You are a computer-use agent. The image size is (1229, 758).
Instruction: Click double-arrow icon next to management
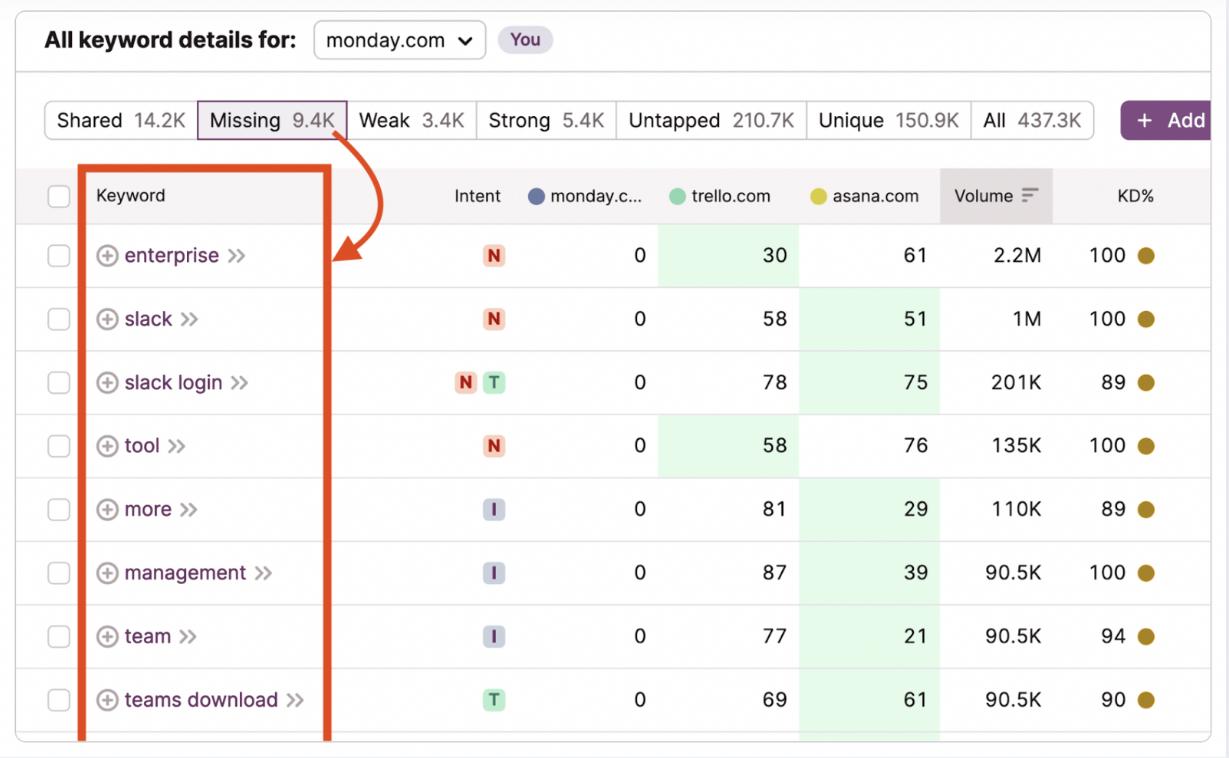point(263,573)
